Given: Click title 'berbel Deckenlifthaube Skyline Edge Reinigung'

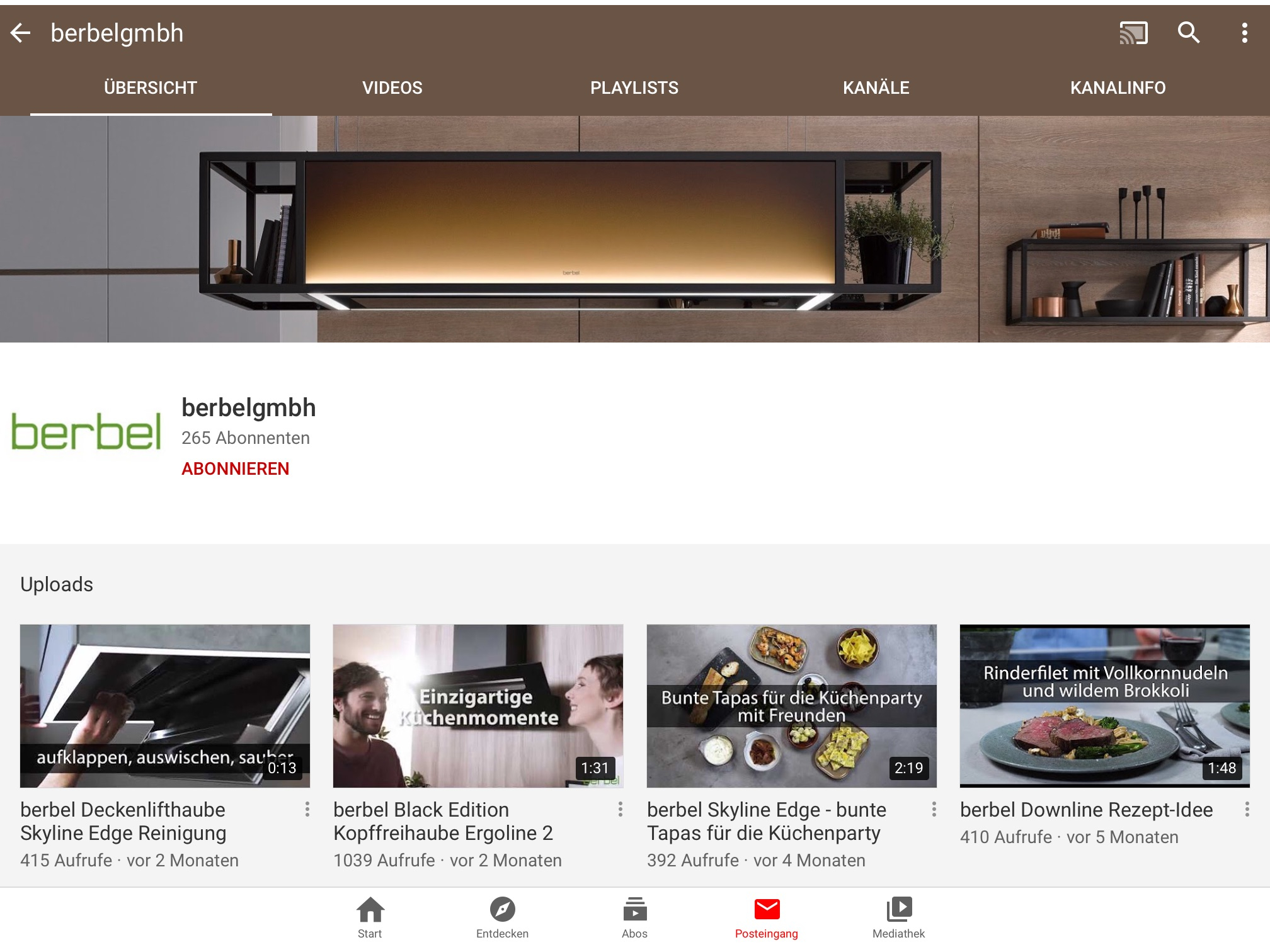Looking at the screenshot, I should tap(123, 821).
